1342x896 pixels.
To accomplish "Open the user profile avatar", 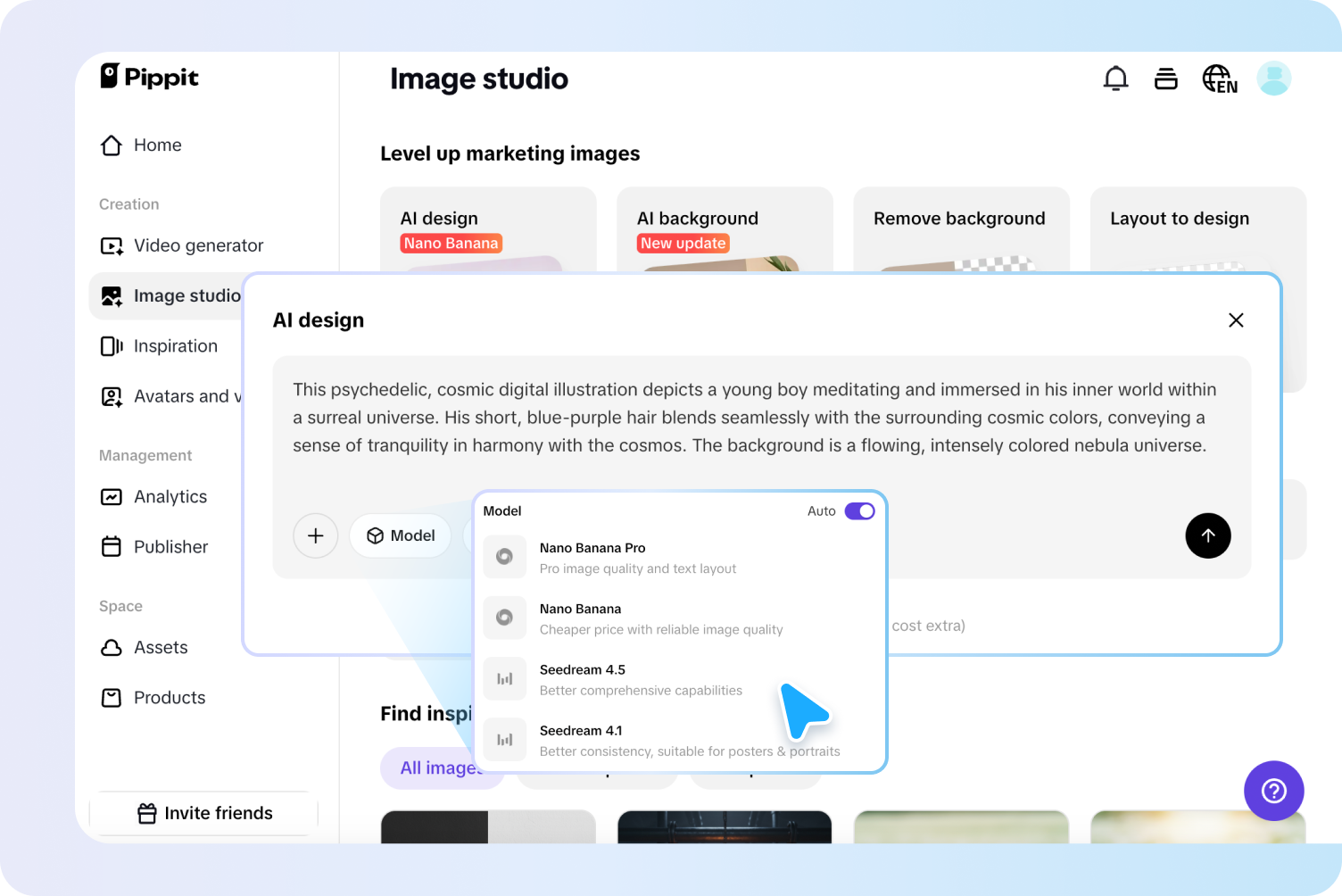I will click(x=1274, y=79).
